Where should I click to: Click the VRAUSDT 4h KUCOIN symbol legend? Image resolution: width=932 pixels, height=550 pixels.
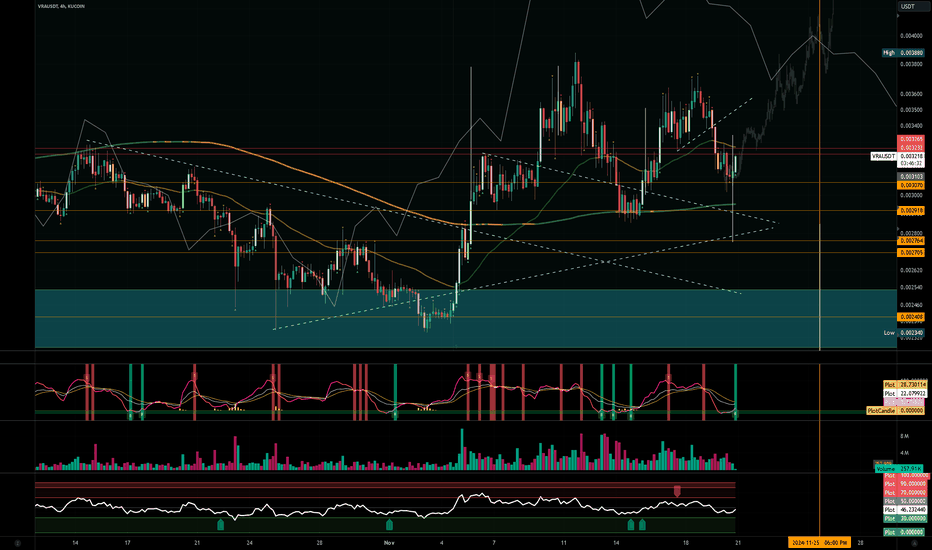click(x=61, y=7)
